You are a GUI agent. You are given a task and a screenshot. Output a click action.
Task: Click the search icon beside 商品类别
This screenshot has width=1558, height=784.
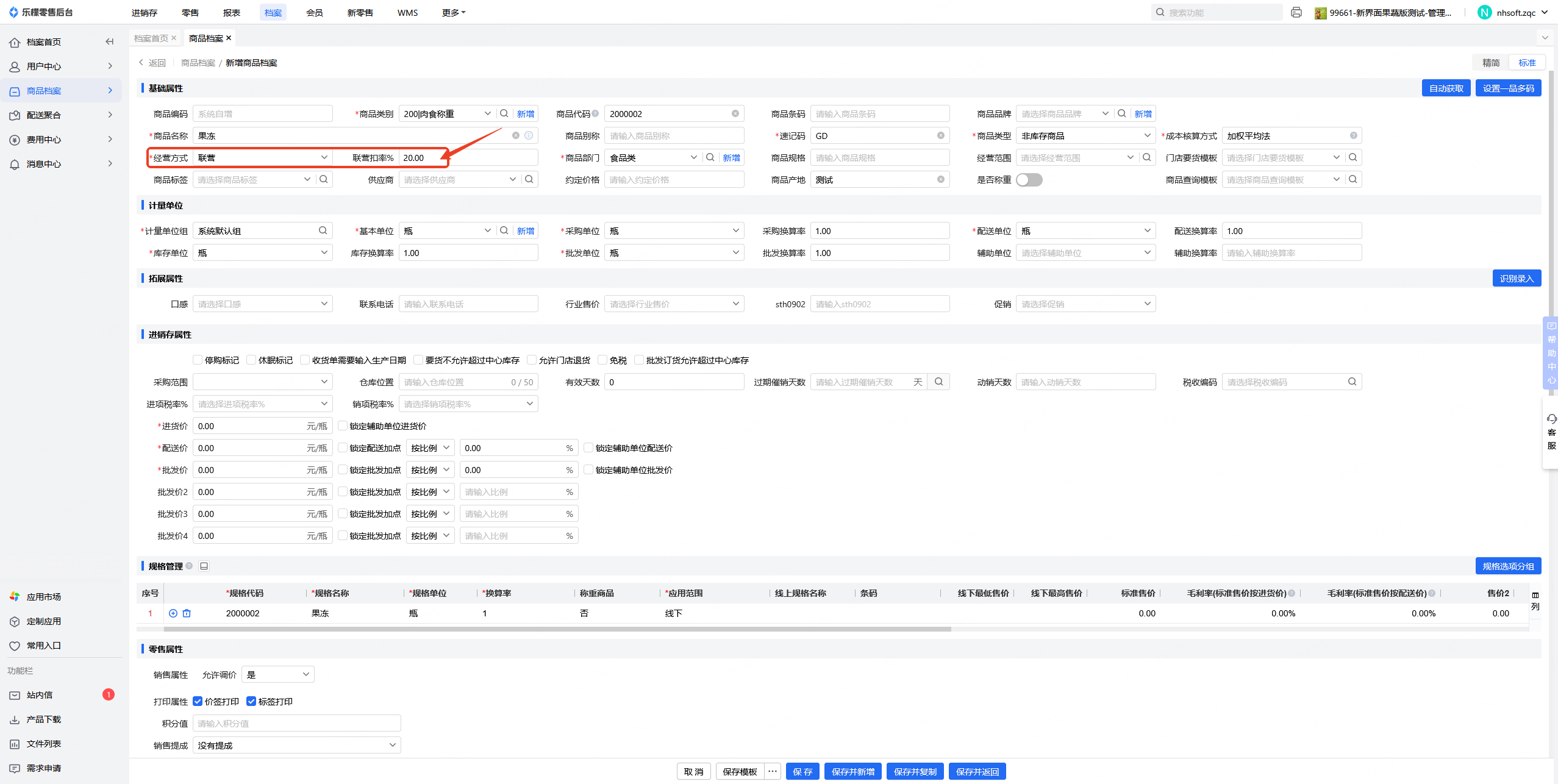pyautogui.click(x=504, y=113)
